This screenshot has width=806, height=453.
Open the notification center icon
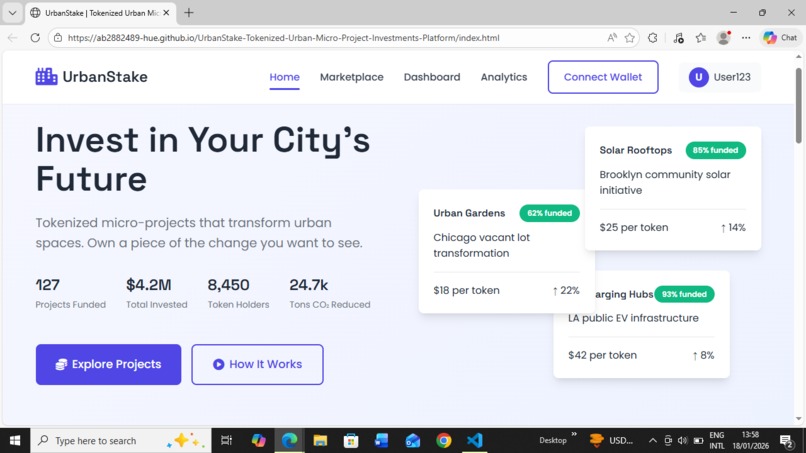tap(786, 441)
